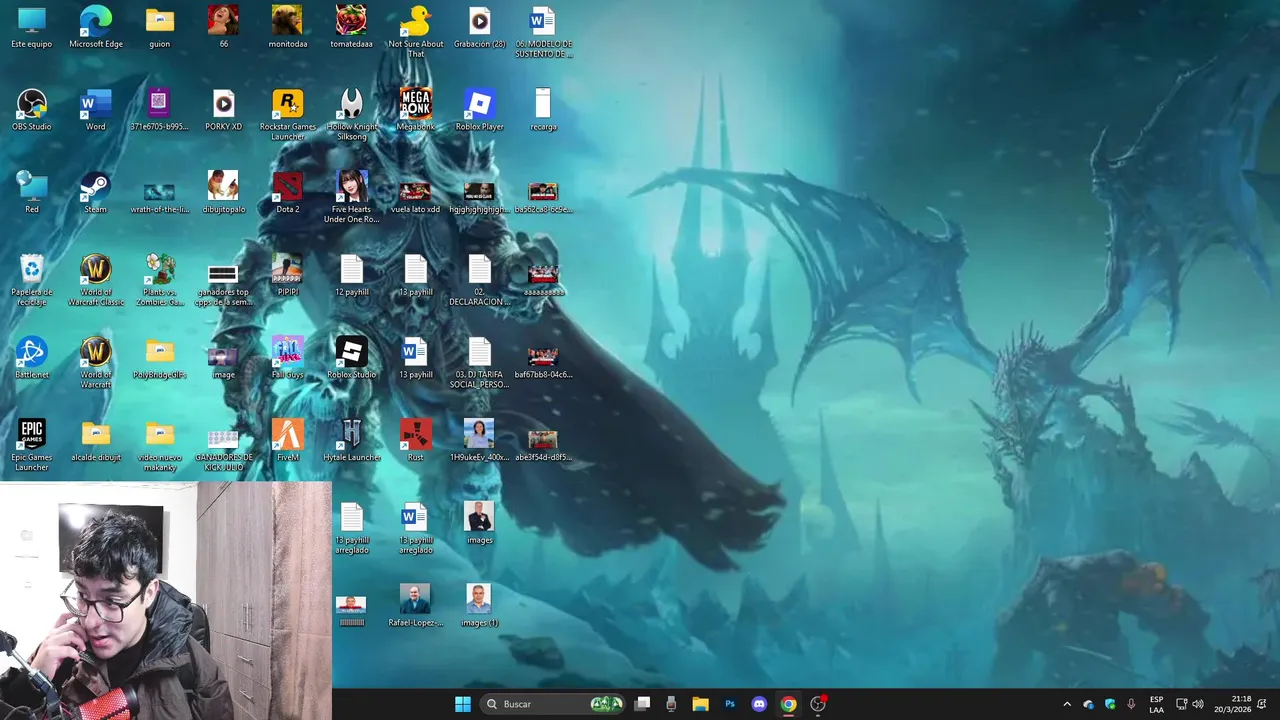Open the FiveM desktop shortcut
1280x720 pixels.
tap(288, 441)
